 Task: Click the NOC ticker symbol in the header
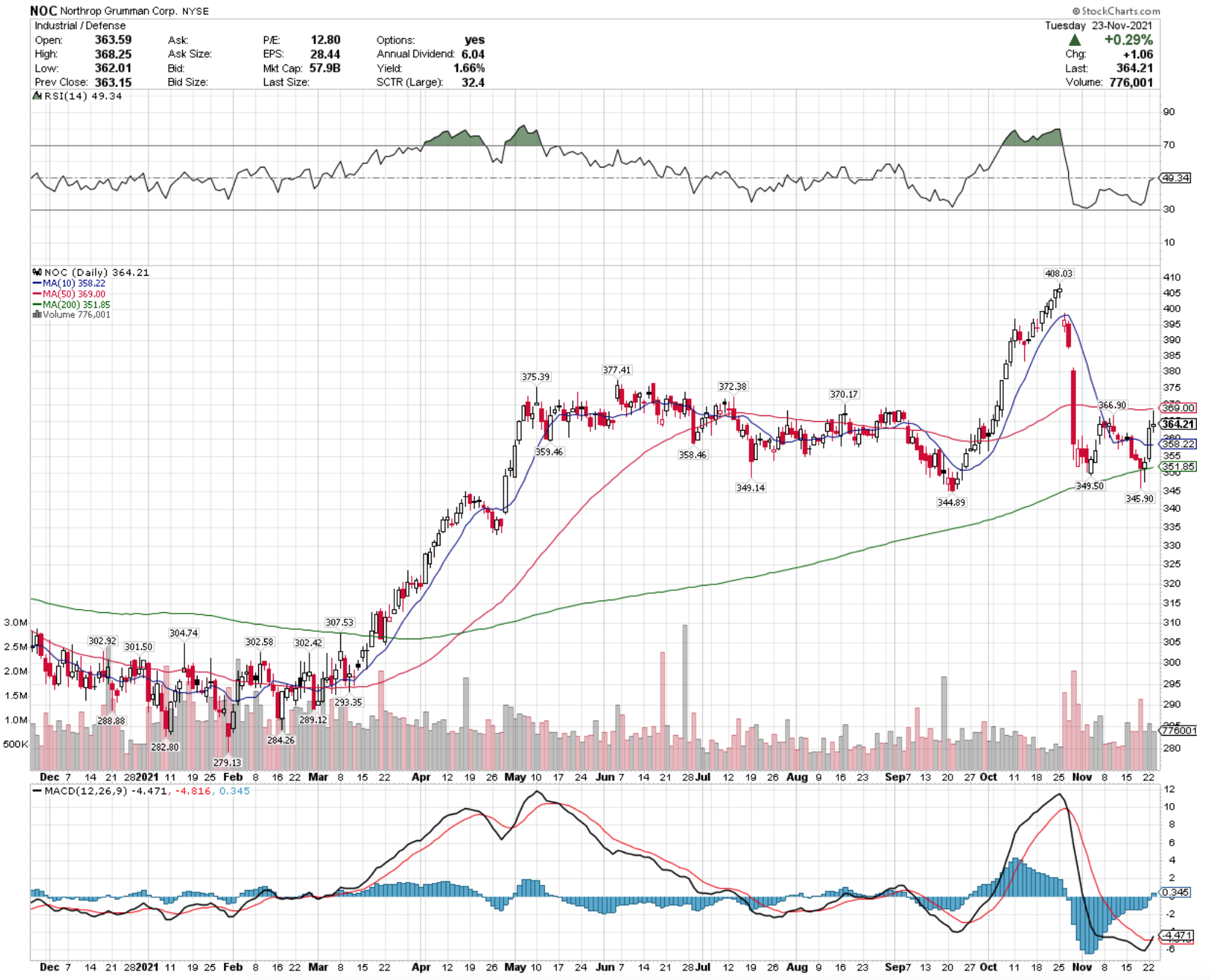[x=43, y=11]
